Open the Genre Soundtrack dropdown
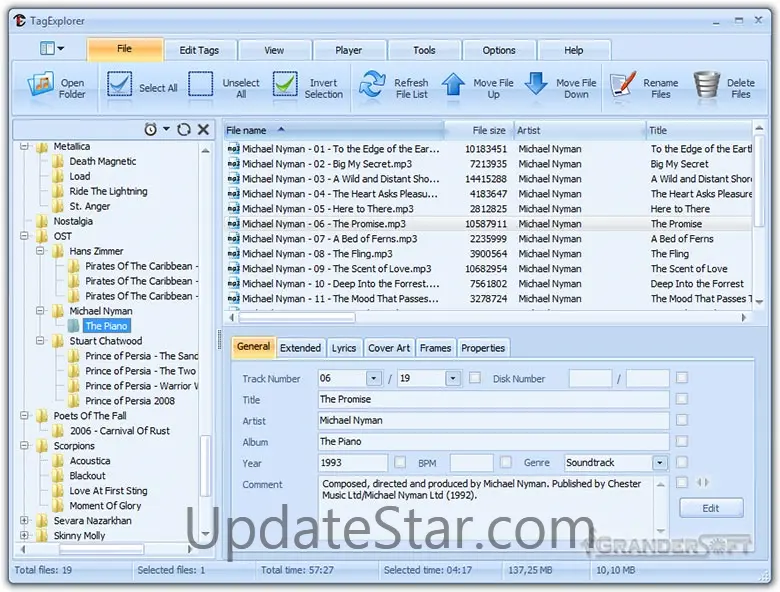The height and width of the screenshot is (592, 780). click(660, 463)
